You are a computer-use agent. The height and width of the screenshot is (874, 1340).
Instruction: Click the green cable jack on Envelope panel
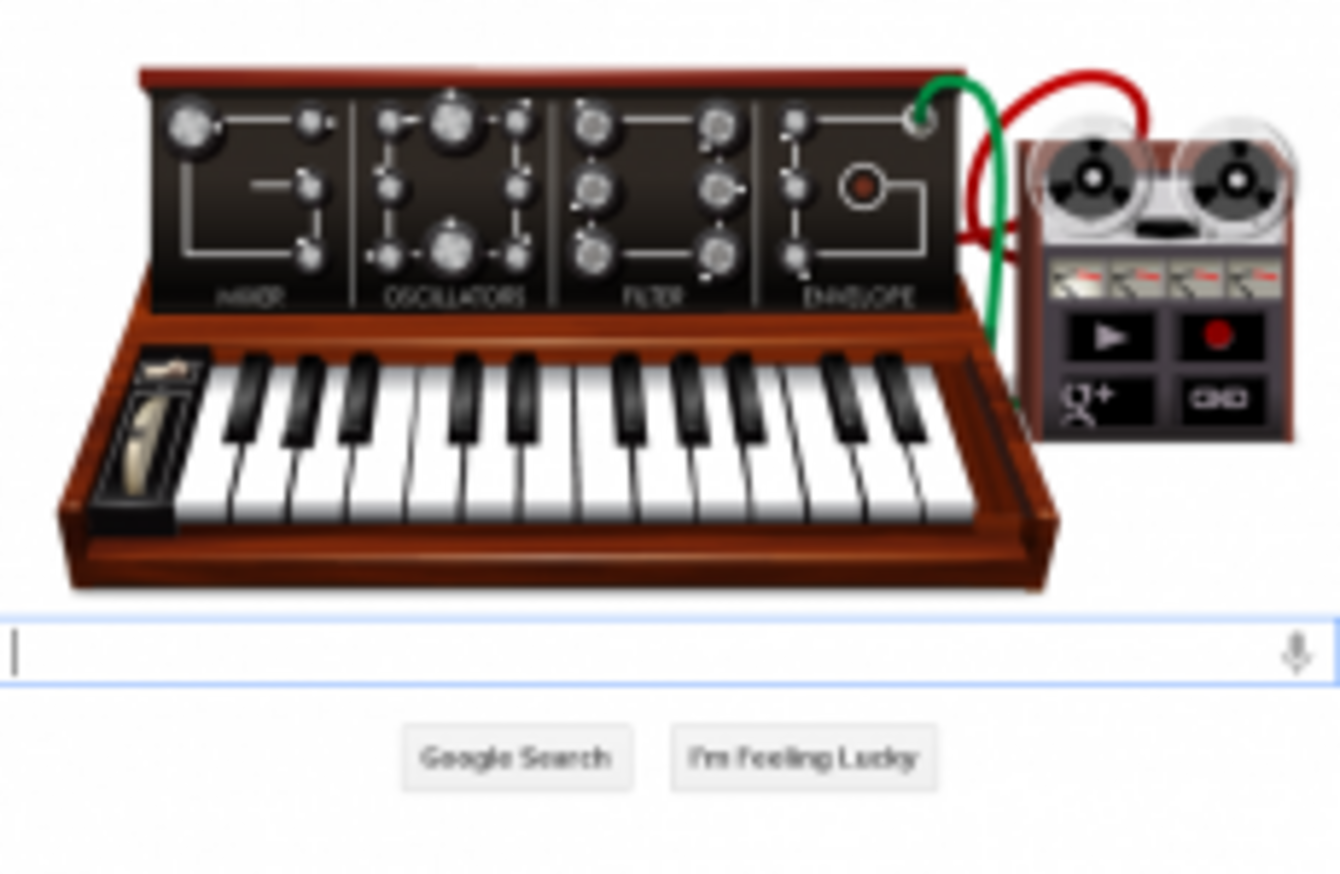(x=919, y=119)
